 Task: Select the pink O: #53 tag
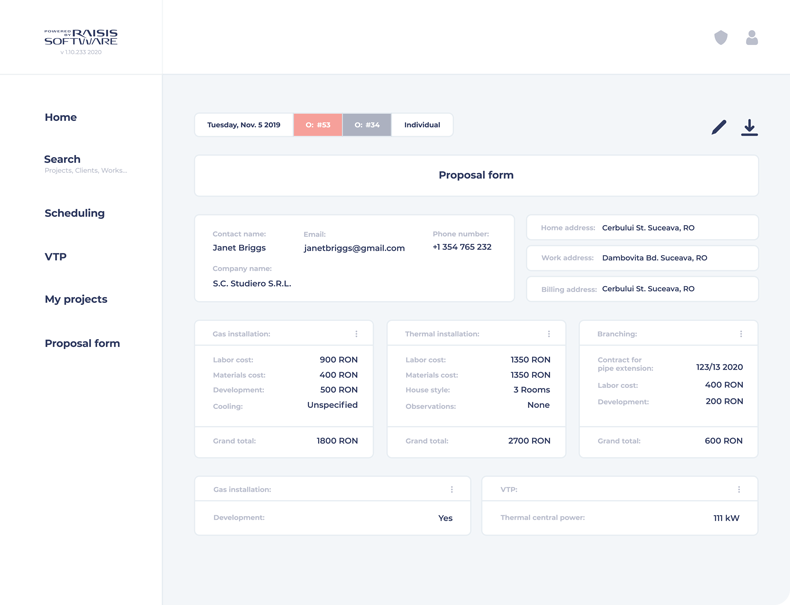[x=318, y=125]
